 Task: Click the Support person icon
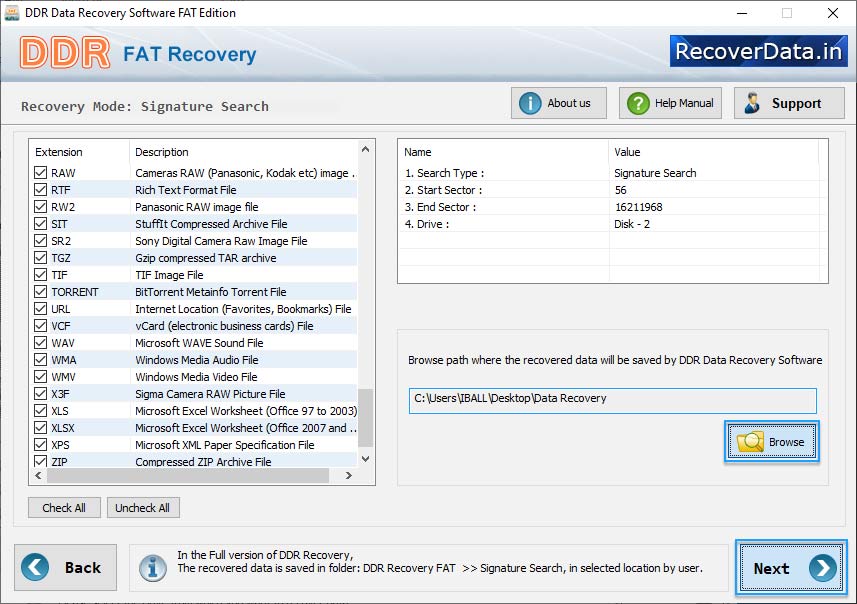tap(753, 103)
